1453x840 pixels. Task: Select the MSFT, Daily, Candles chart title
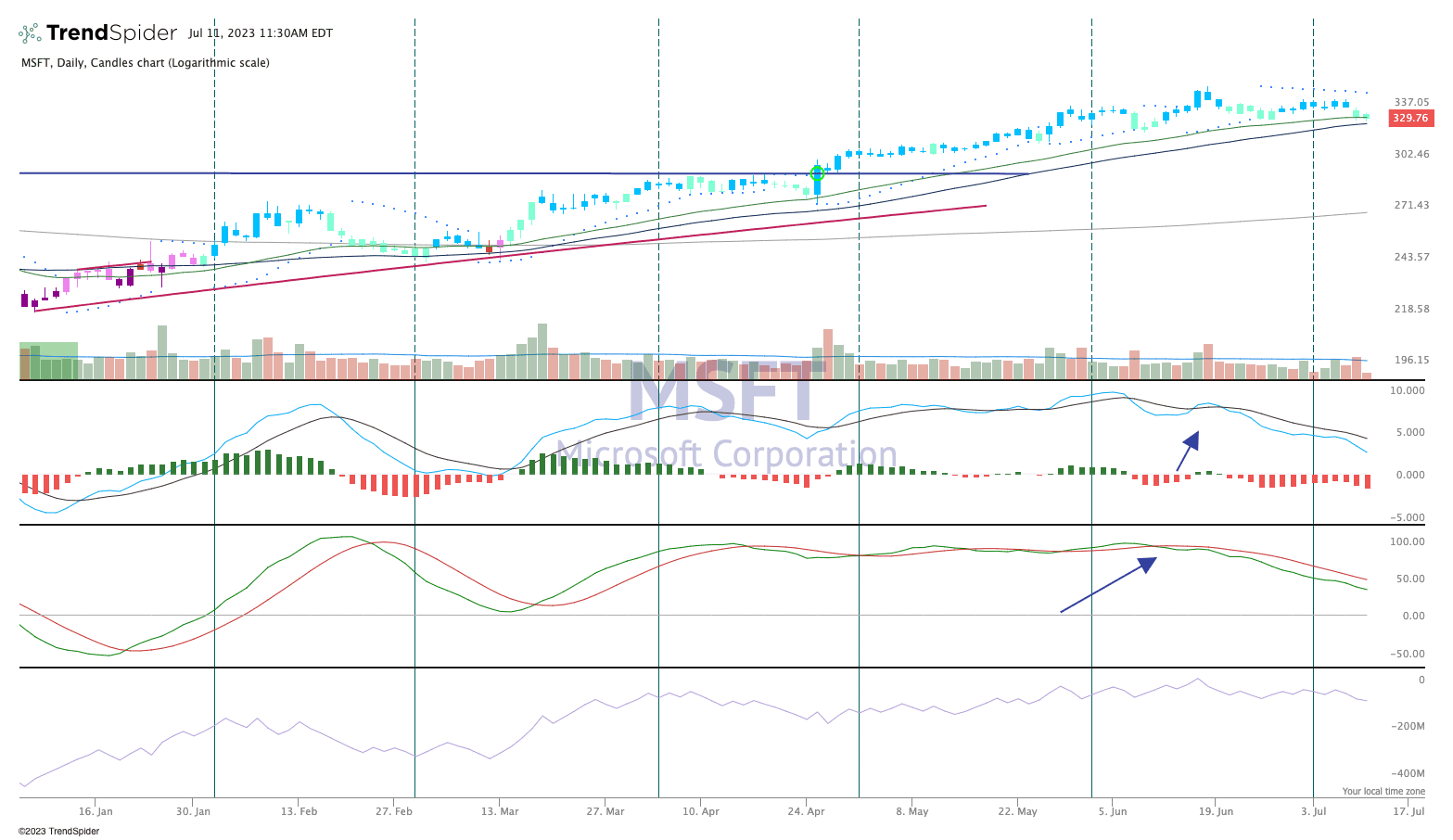(146, 63)
